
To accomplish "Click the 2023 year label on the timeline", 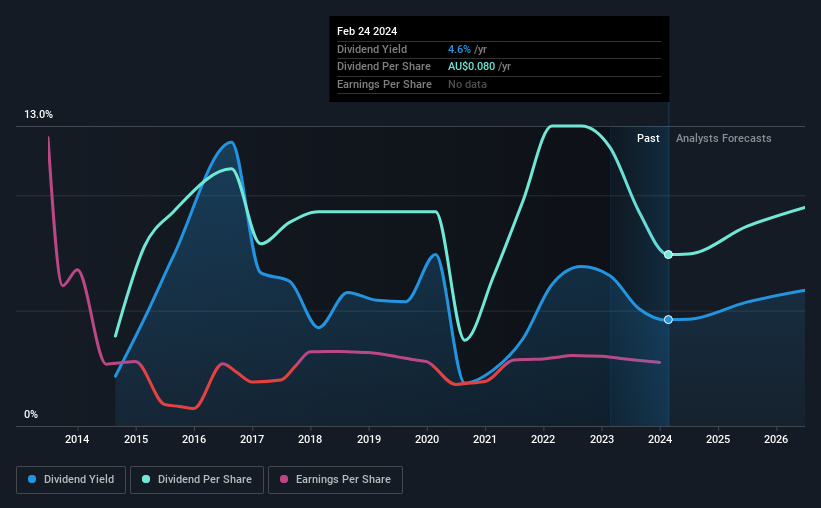I will pos(602,439).
